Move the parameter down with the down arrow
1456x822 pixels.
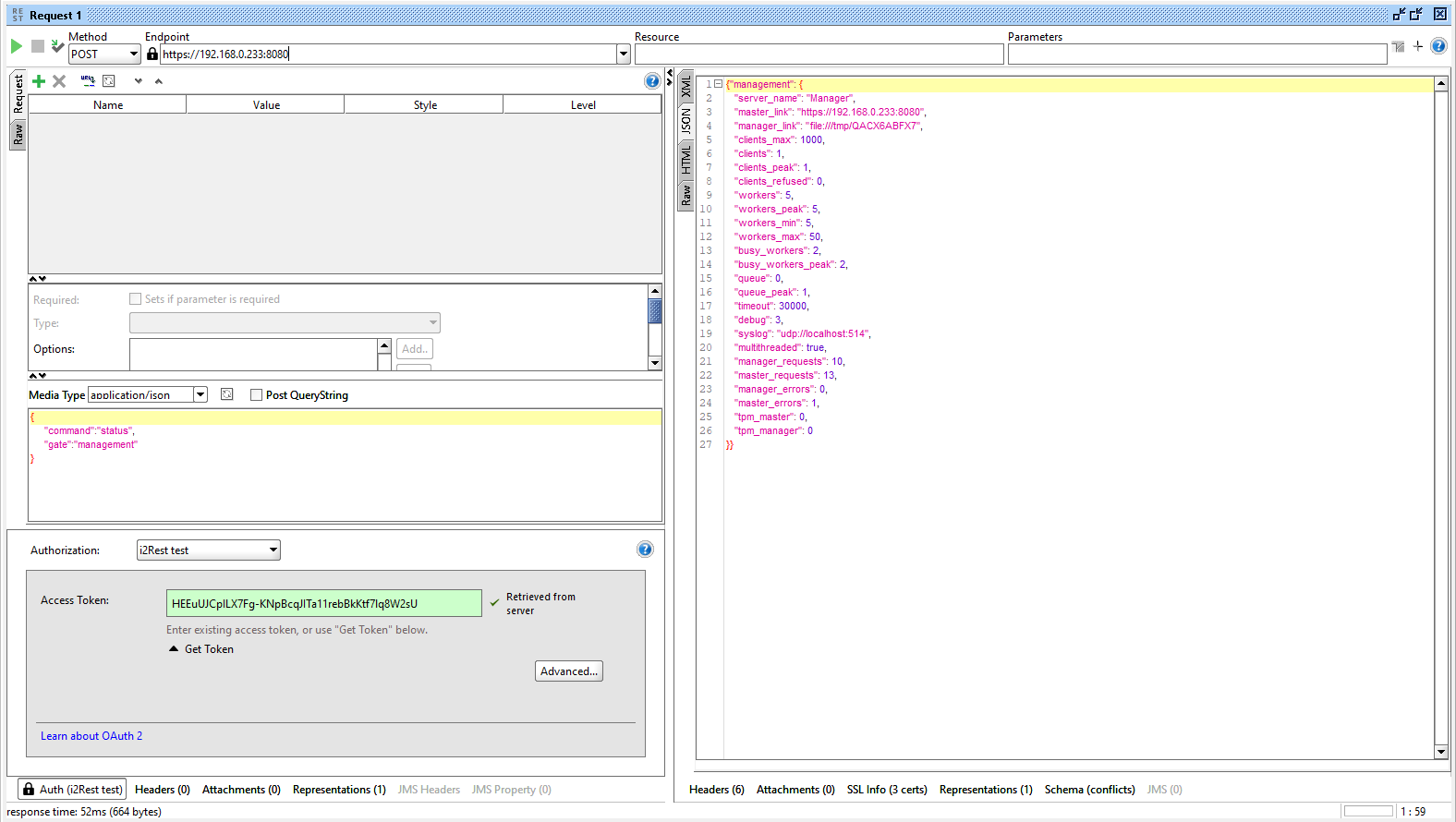tap(139, 81)
